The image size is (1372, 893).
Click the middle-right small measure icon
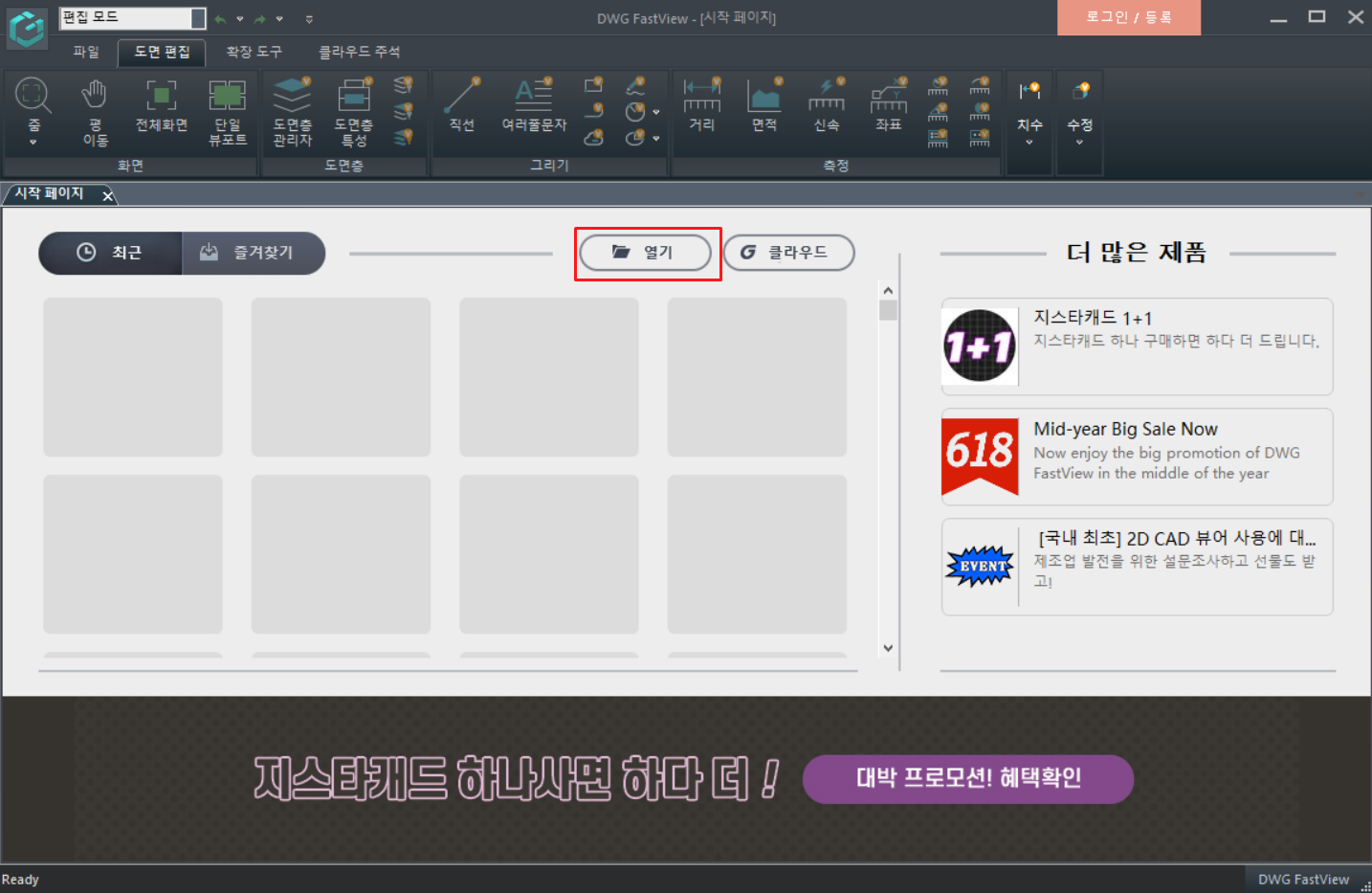coord(980,112)
